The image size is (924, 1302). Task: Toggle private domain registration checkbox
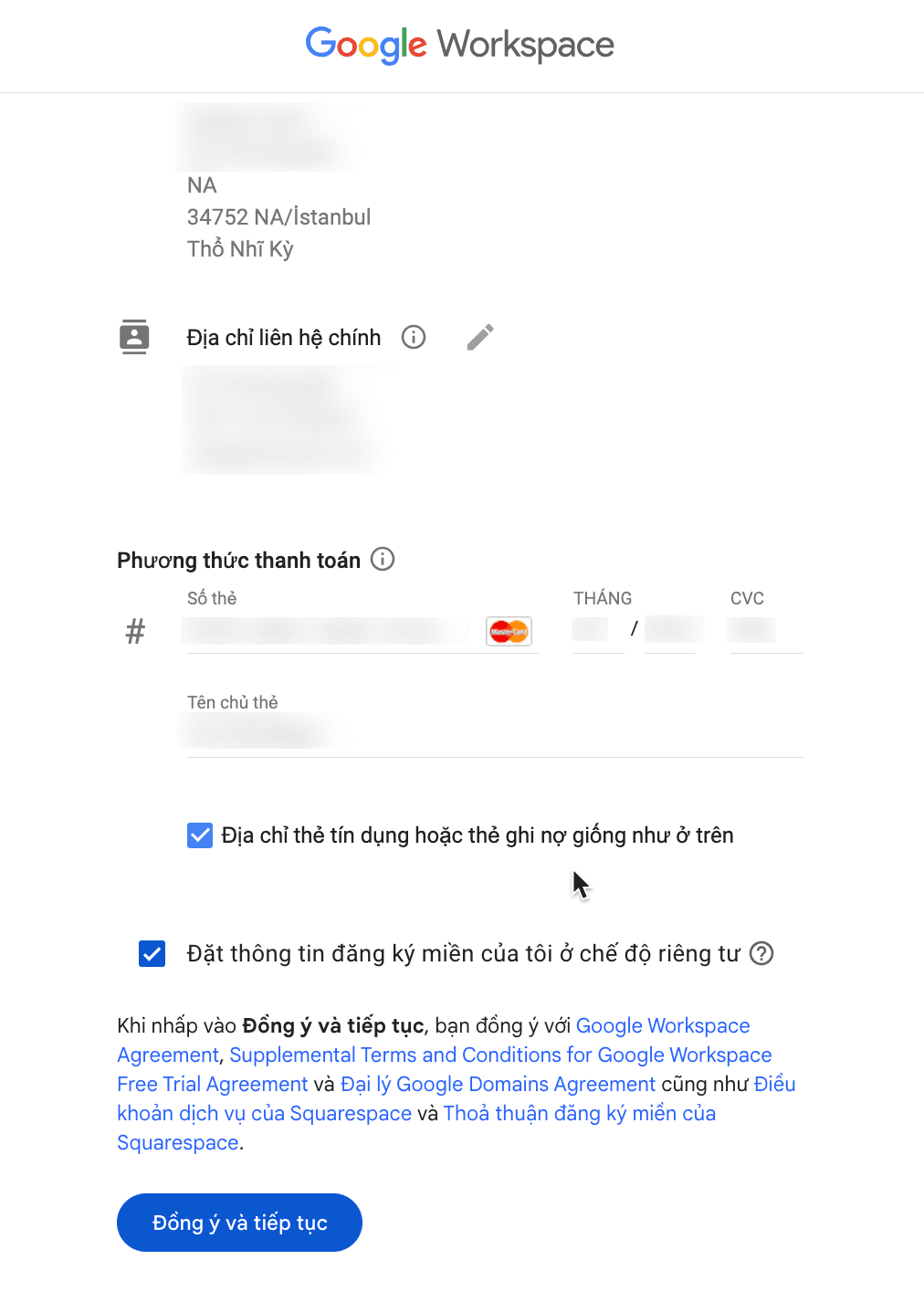coord(152,953)
